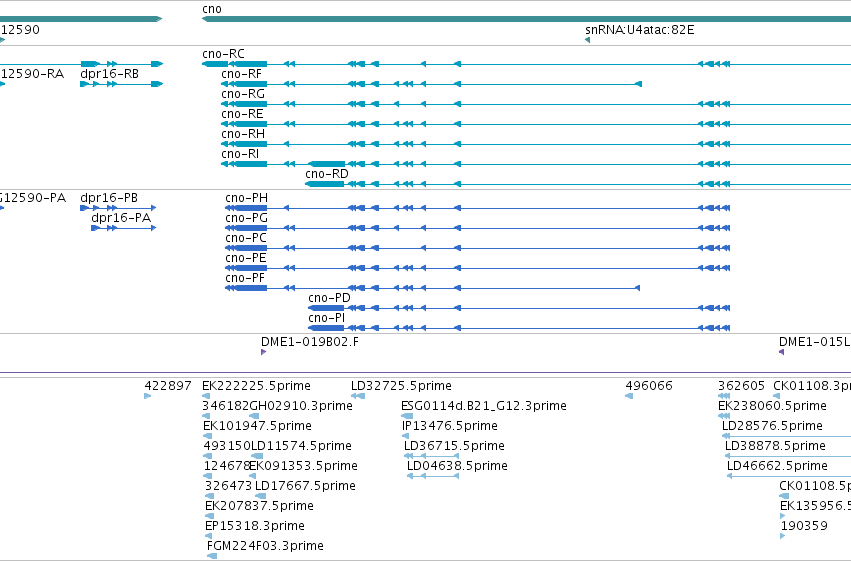Image resolution: width=851 pixels, height=561 pixels.
Task: Select LD46662.5prime EST label
Action: pos(777,467)
